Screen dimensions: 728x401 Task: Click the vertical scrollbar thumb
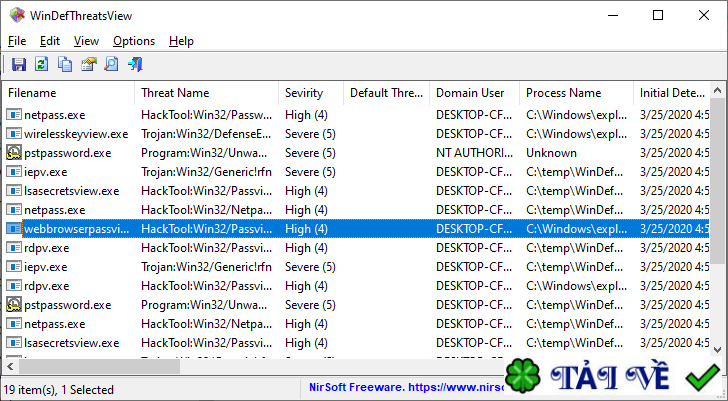coord(717,180)
